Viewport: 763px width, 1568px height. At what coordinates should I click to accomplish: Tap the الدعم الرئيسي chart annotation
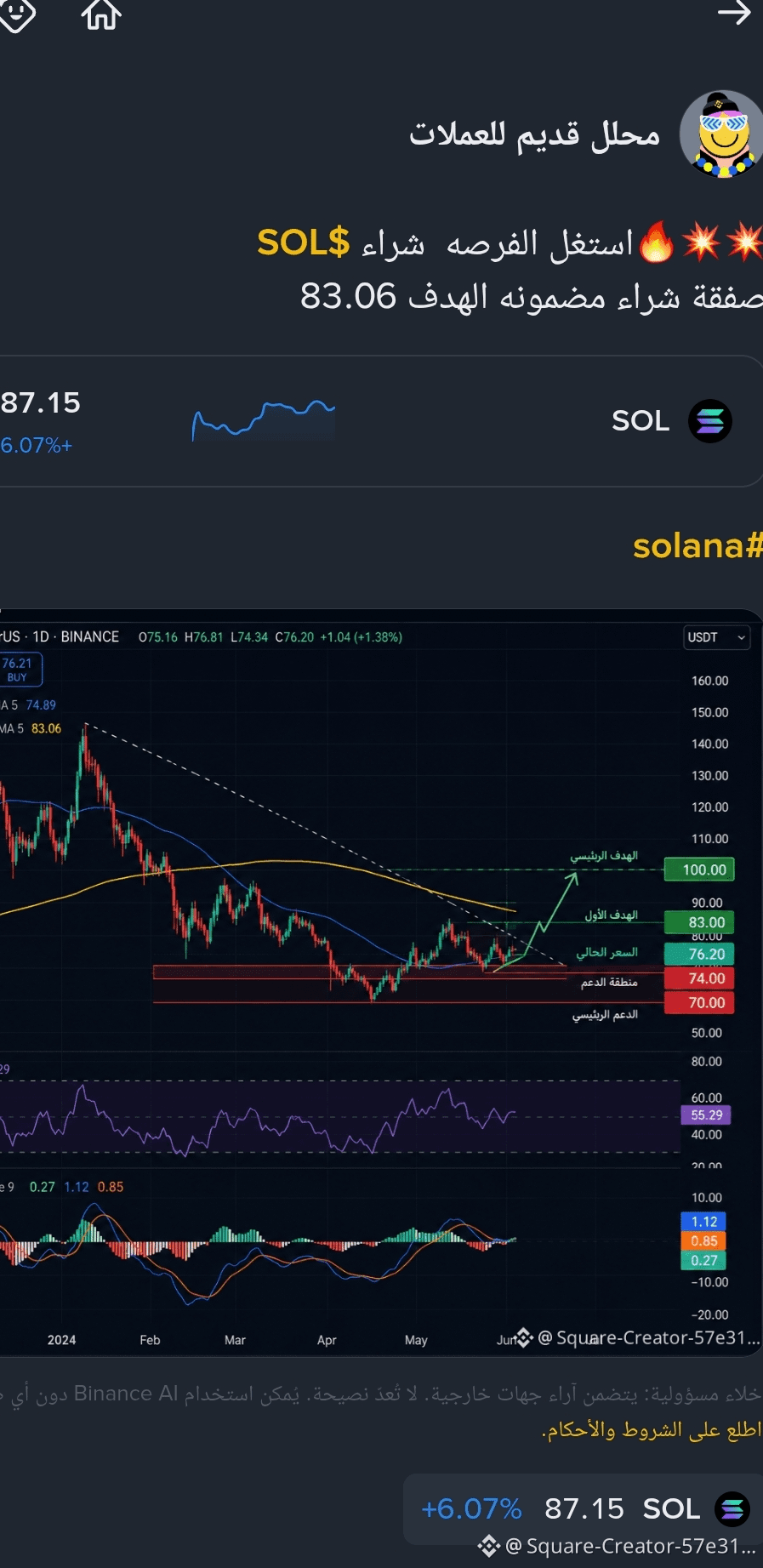[x=605, y=1014]
